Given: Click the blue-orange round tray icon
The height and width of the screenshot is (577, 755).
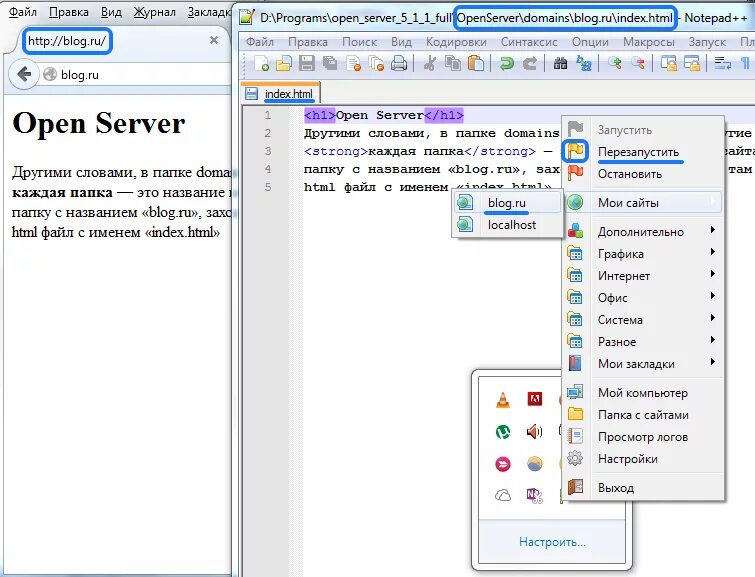Looking at the screenshot, I should click(534, 464).
